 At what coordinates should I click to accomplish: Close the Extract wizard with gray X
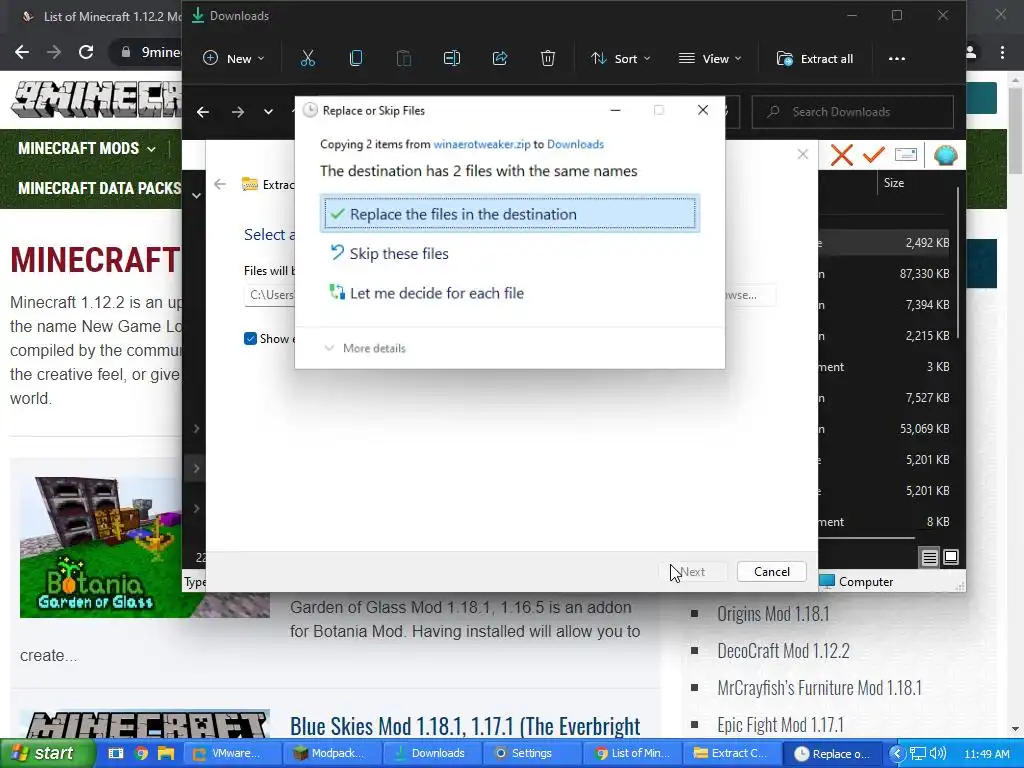coord(803,154)
